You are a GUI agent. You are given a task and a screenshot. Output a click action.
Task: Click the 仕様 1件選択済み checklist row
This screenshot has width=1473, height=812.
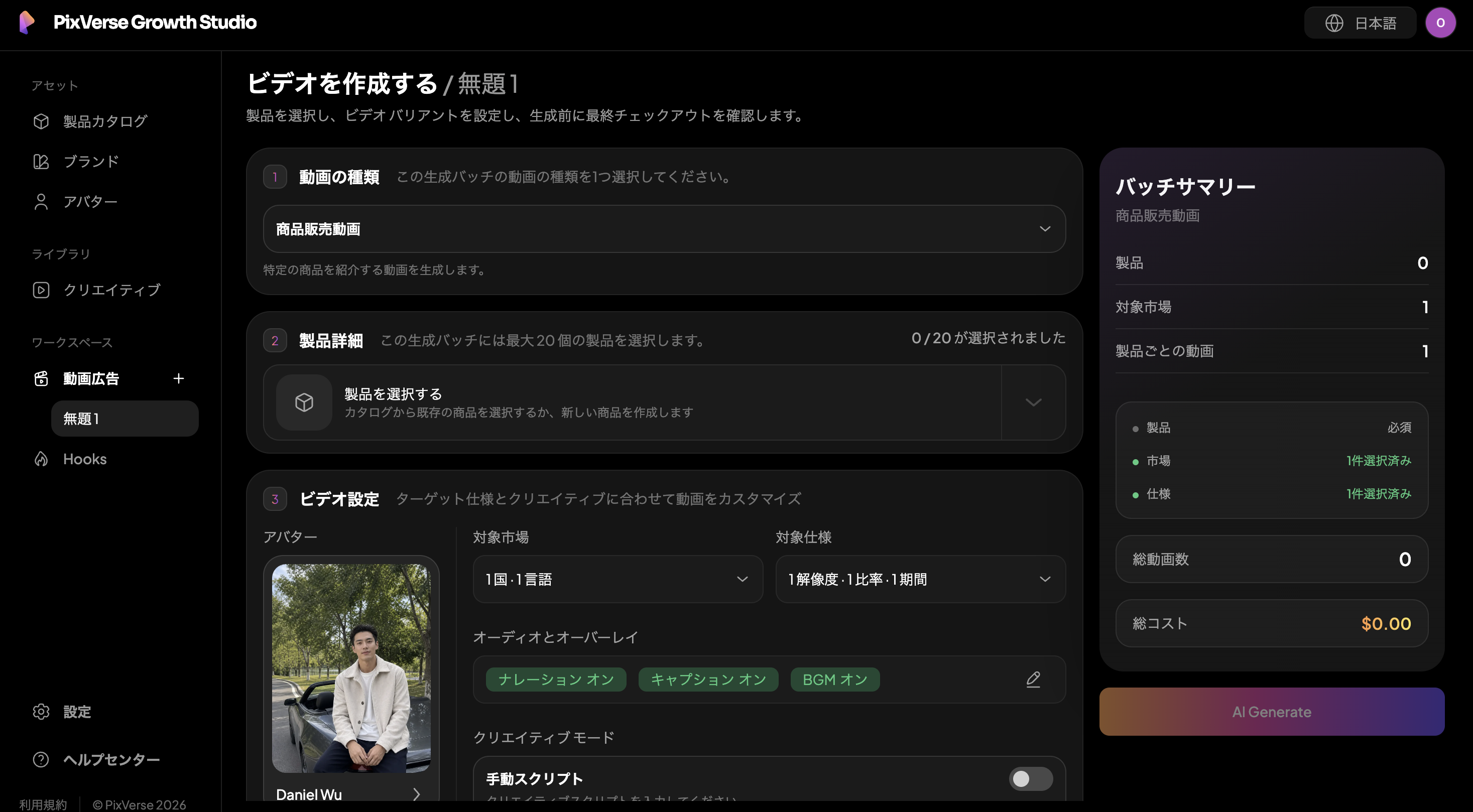[1271, 494]
